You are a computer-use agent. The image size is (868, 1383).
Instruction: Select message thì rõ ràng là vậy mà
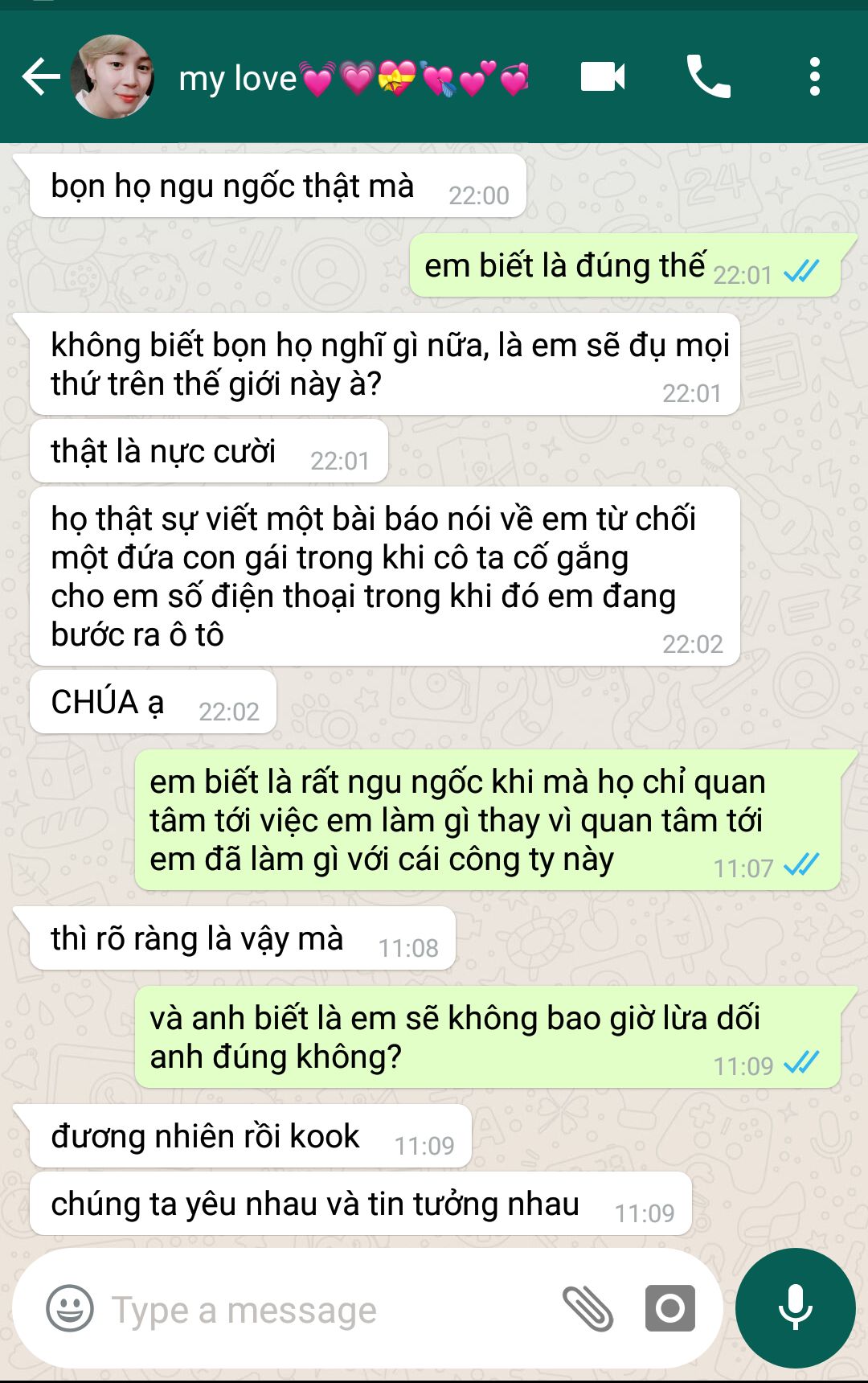(242, 938)
